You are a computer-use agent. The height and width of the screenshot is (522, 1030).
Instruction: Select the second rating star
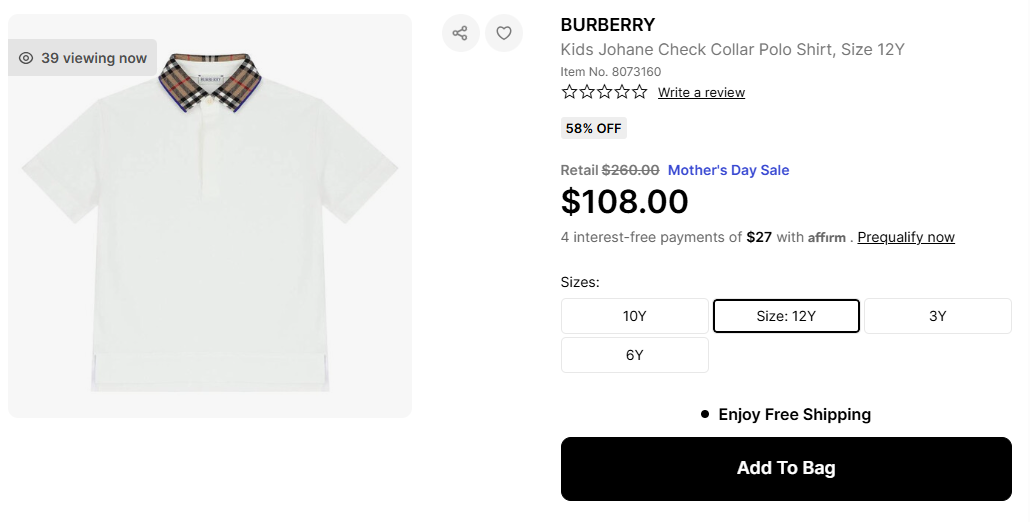(587, 92)
